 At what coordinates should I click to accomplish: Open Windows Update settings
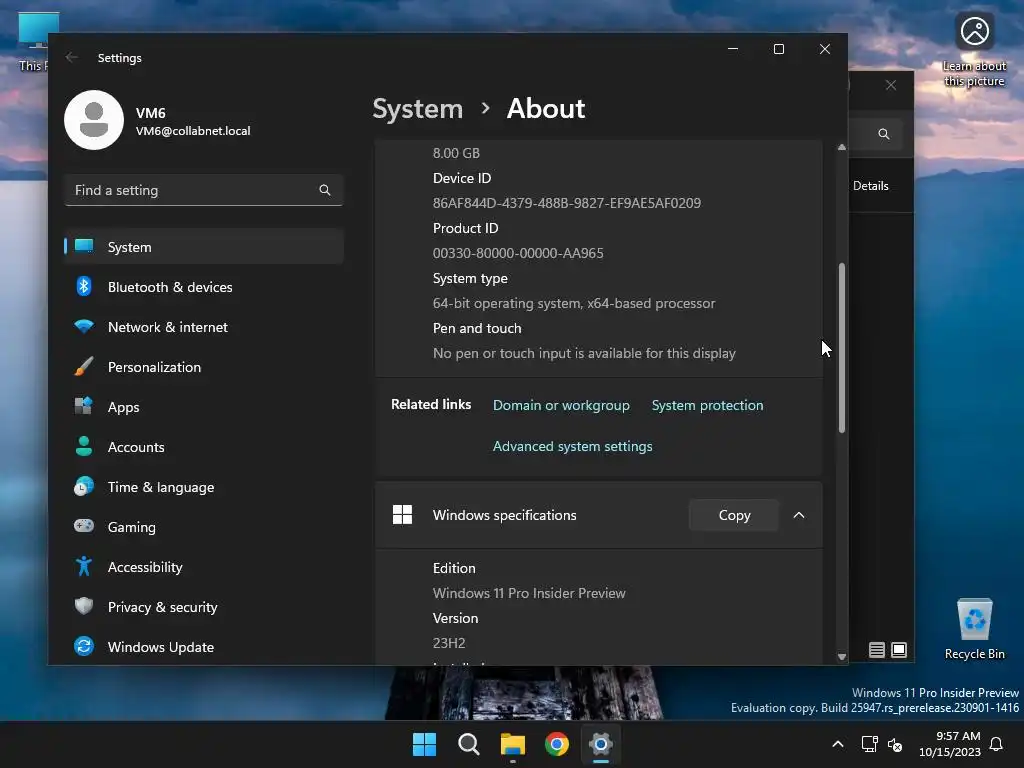204,647
